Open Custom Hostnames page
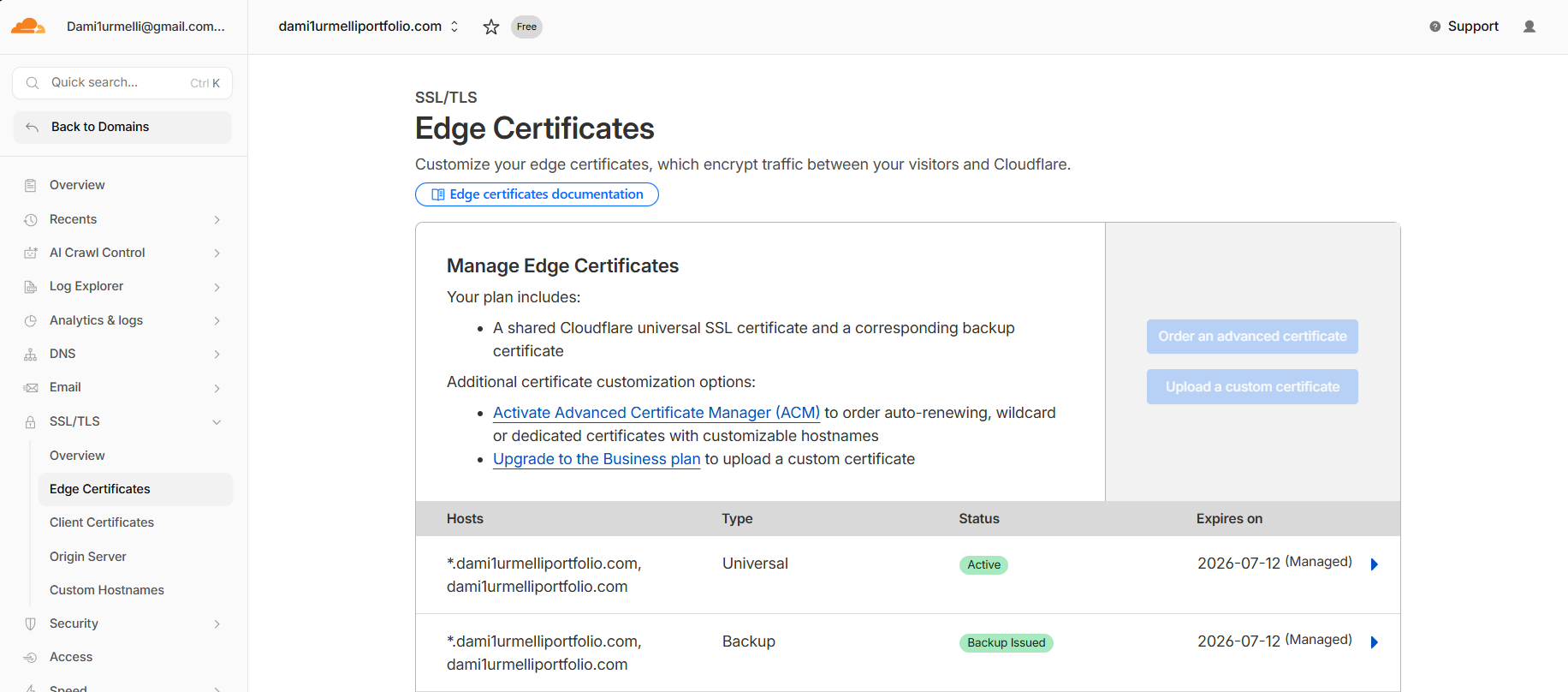The width and height of the screenshot is (1568, 692). pyautogui.click(x=107, y=590)
